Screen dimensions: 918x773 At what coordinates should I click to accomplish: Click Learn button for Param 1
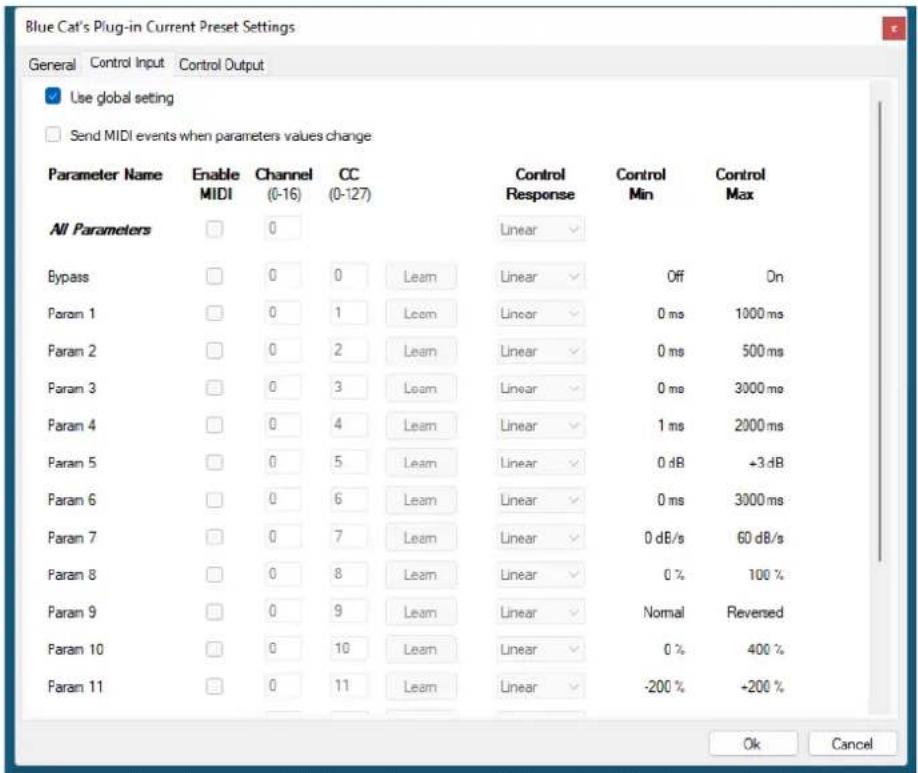(x=421, y=314)
